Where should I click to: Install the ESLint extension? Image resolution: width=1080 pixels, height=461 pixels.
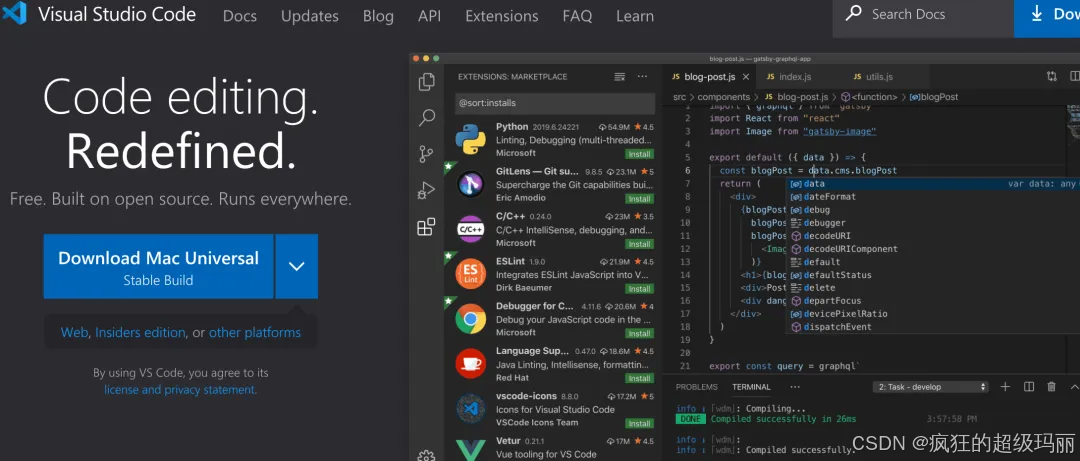[640, 289]
